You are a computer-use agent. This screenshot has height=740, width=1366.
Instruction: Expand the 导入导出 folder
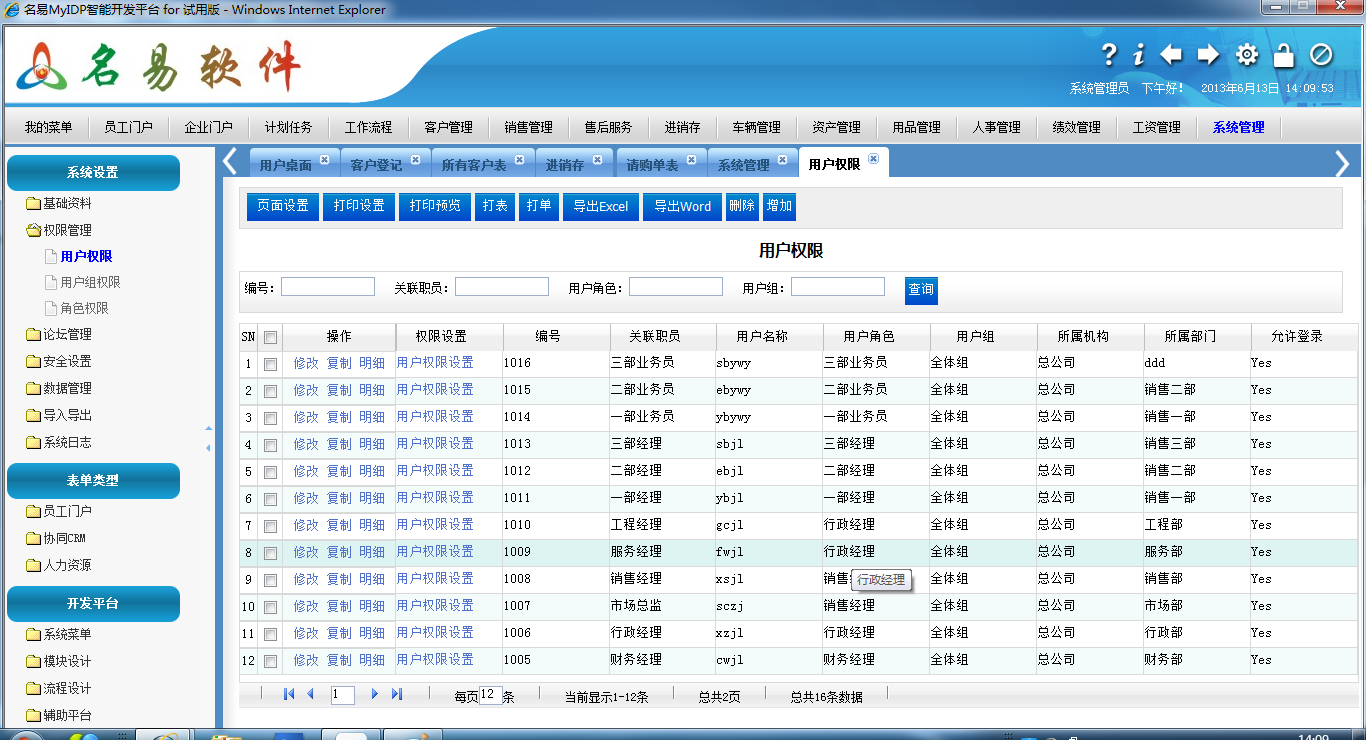(59, 415)
